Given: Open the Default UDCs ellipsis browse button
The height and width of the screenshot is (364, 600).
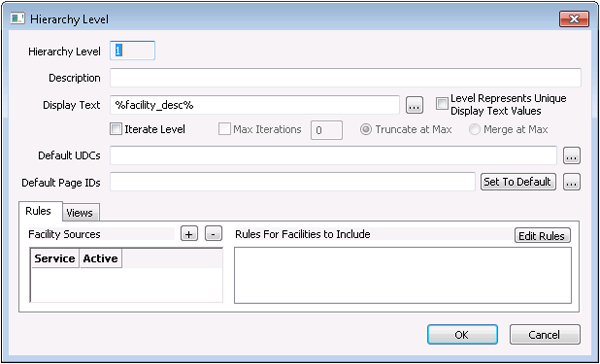Looking at the screenshot, I should (x=572, y=156).
